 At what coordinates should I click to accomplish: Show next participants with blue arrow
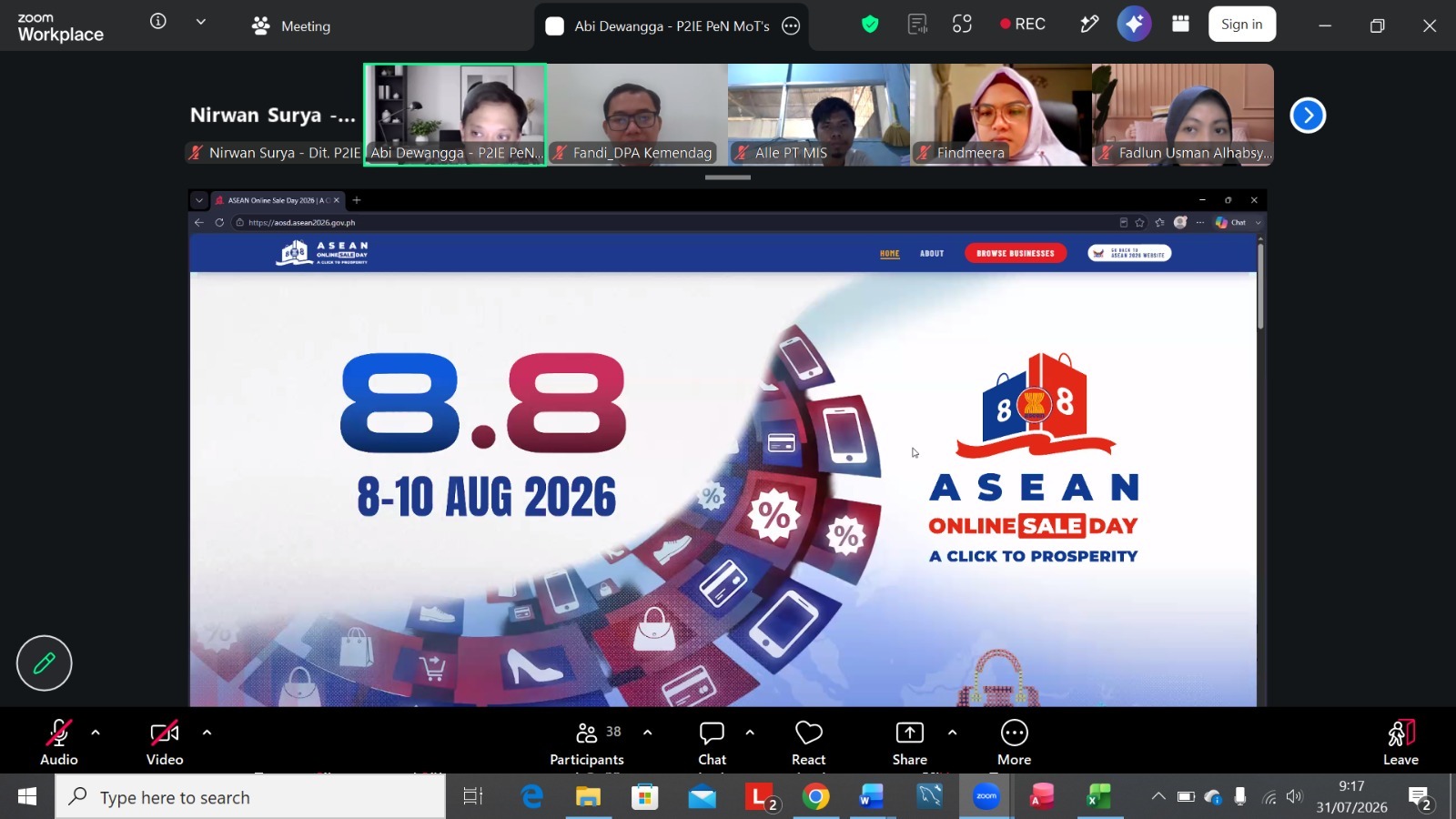[1308, 116]
